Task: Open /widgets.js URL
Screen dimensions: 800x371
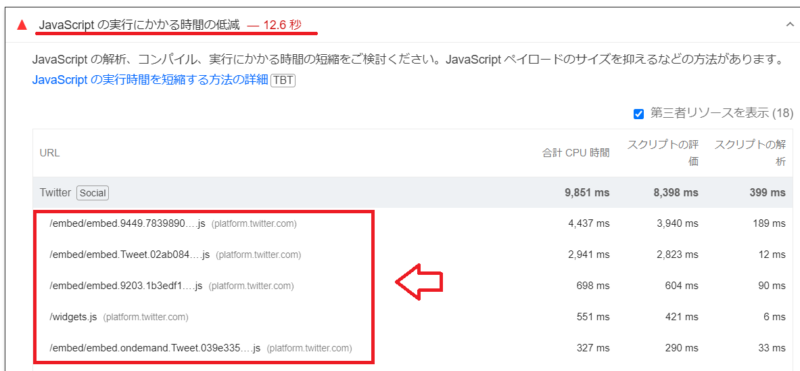Action: pyautogui.click(x=73, y=317)
